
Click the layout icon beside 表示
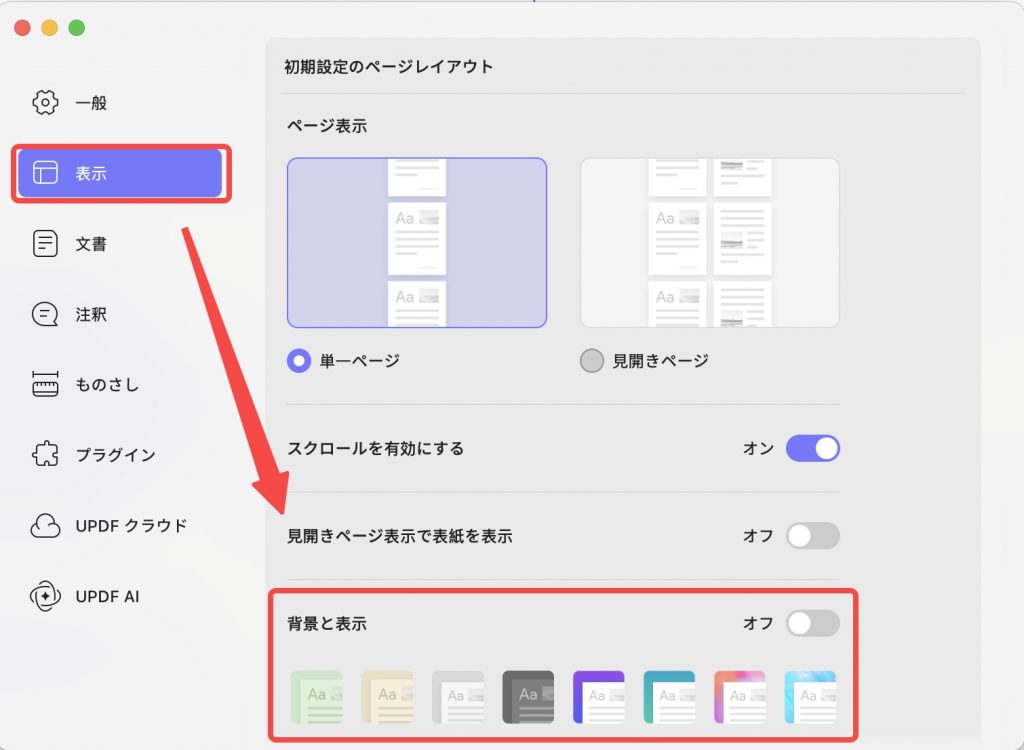(45, 173)
